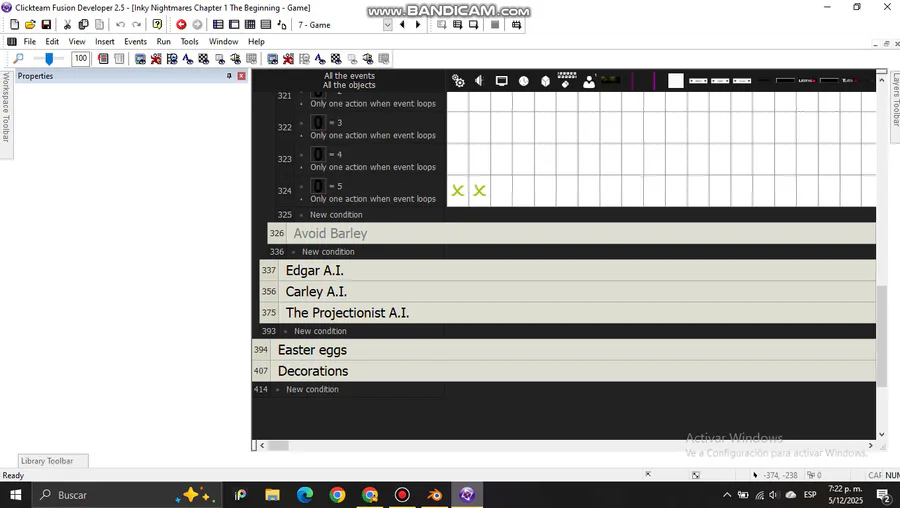Image resolution: width=900 pixels, height=508 pixels.
Task: Open the Edit menu
Action: [x=52, y=41]
